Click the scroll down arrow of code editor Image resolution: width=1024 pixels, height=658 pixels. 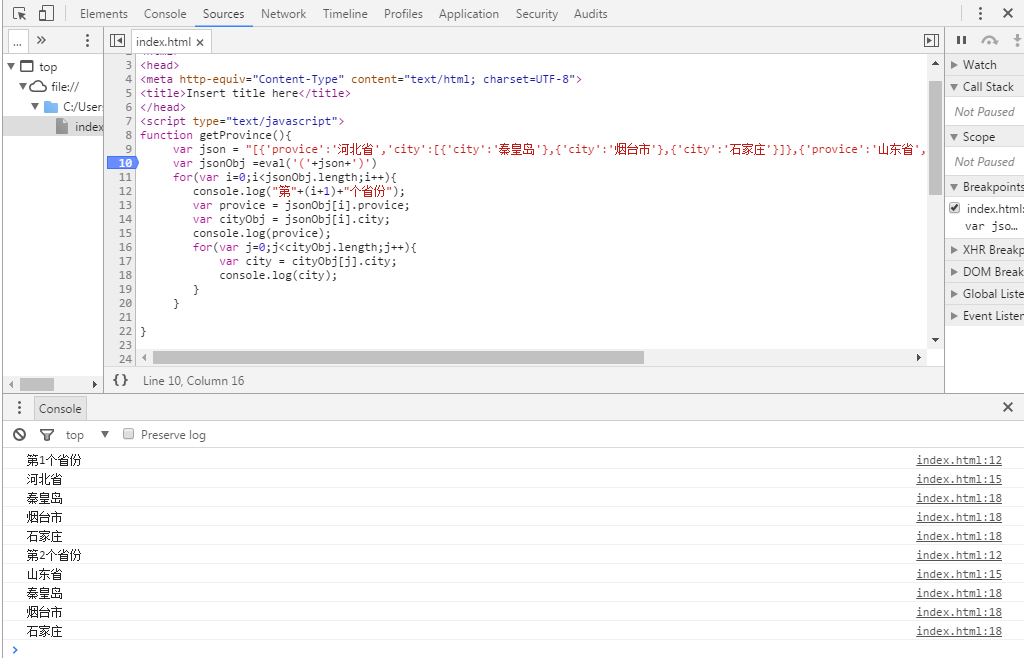(x=935, y=339)
